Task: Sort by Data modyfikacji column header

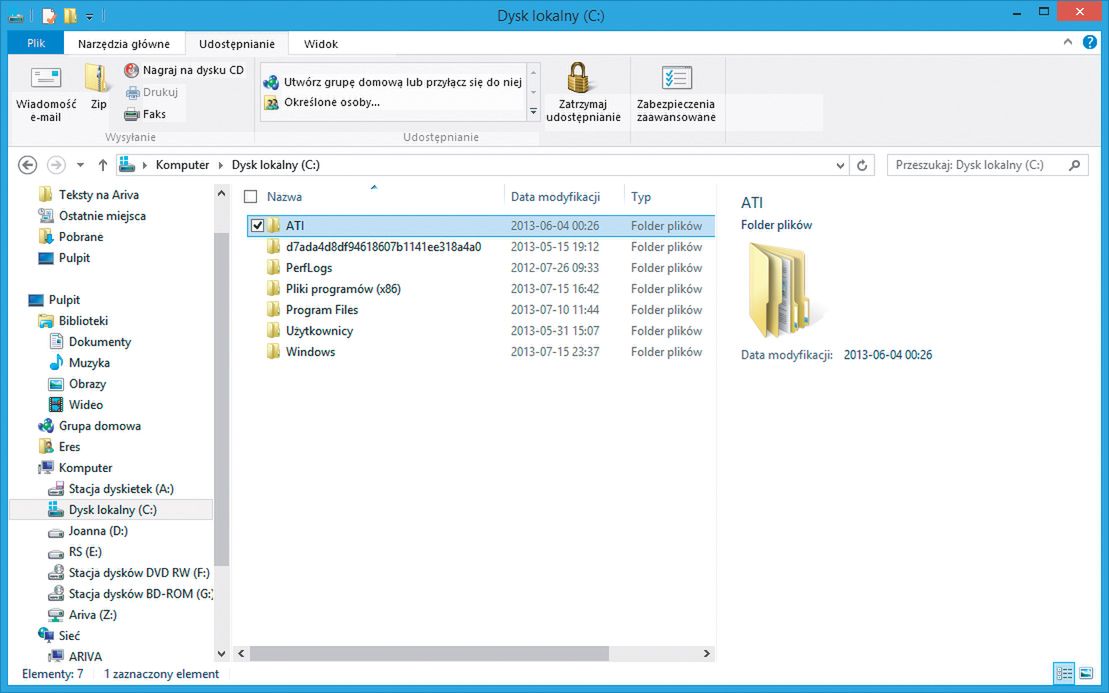Action: [555, 197]
